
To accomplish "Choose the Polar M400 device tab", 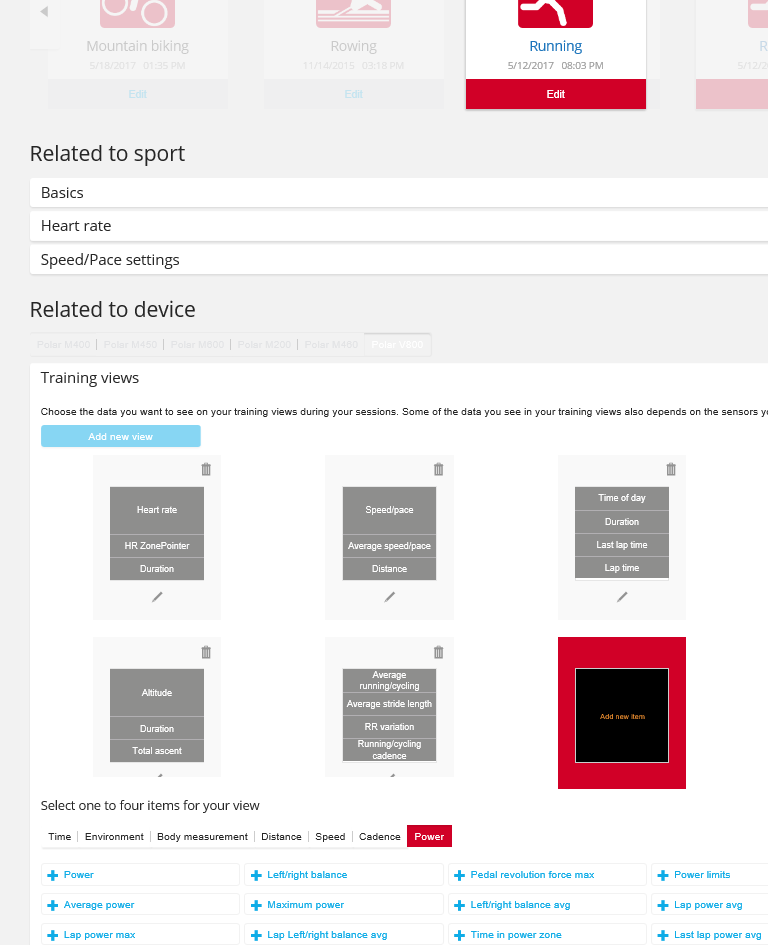I will point(63,345).
